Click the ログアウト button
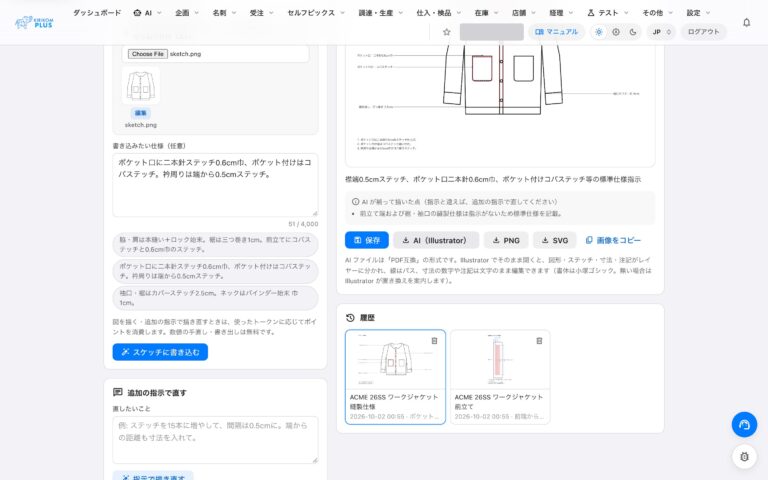The image size is (768, 480). coord(703,32)
